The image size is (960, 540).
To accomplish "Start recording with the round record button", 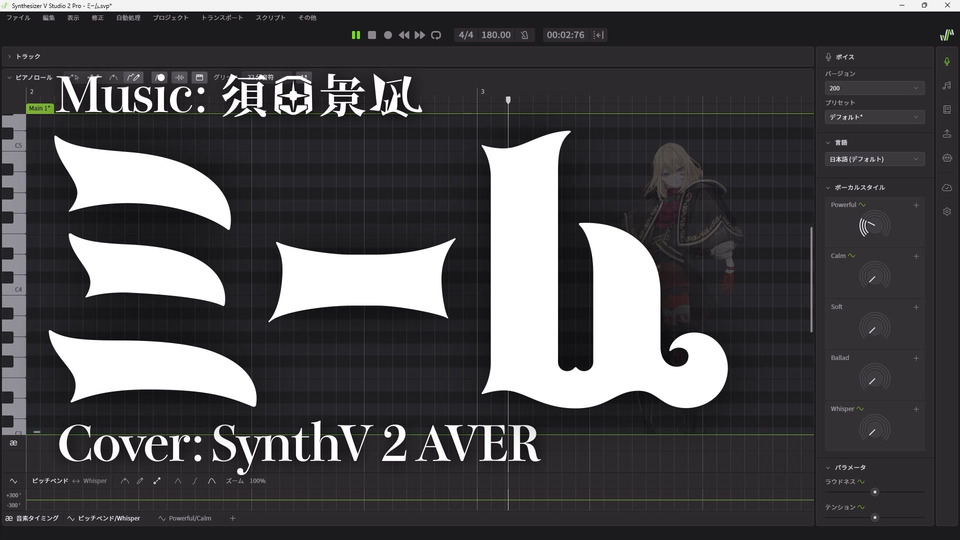I will point(388,35).
